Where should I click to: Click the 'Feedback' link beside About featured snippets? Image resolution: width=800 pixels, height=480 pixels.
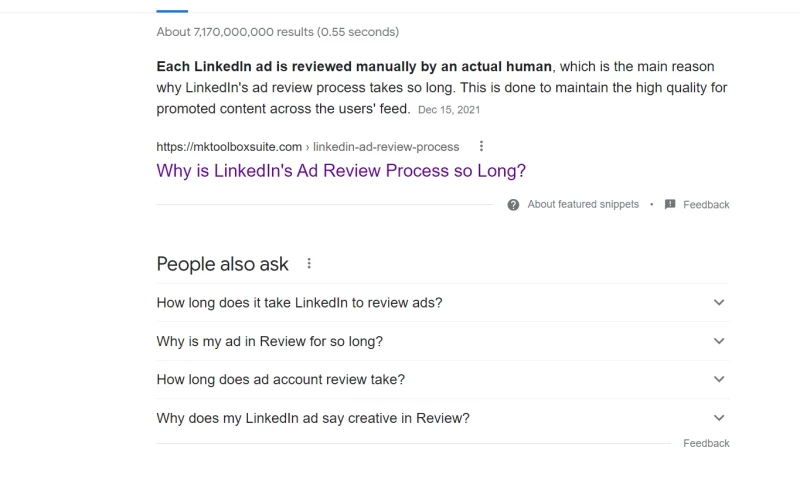(706, 204)
